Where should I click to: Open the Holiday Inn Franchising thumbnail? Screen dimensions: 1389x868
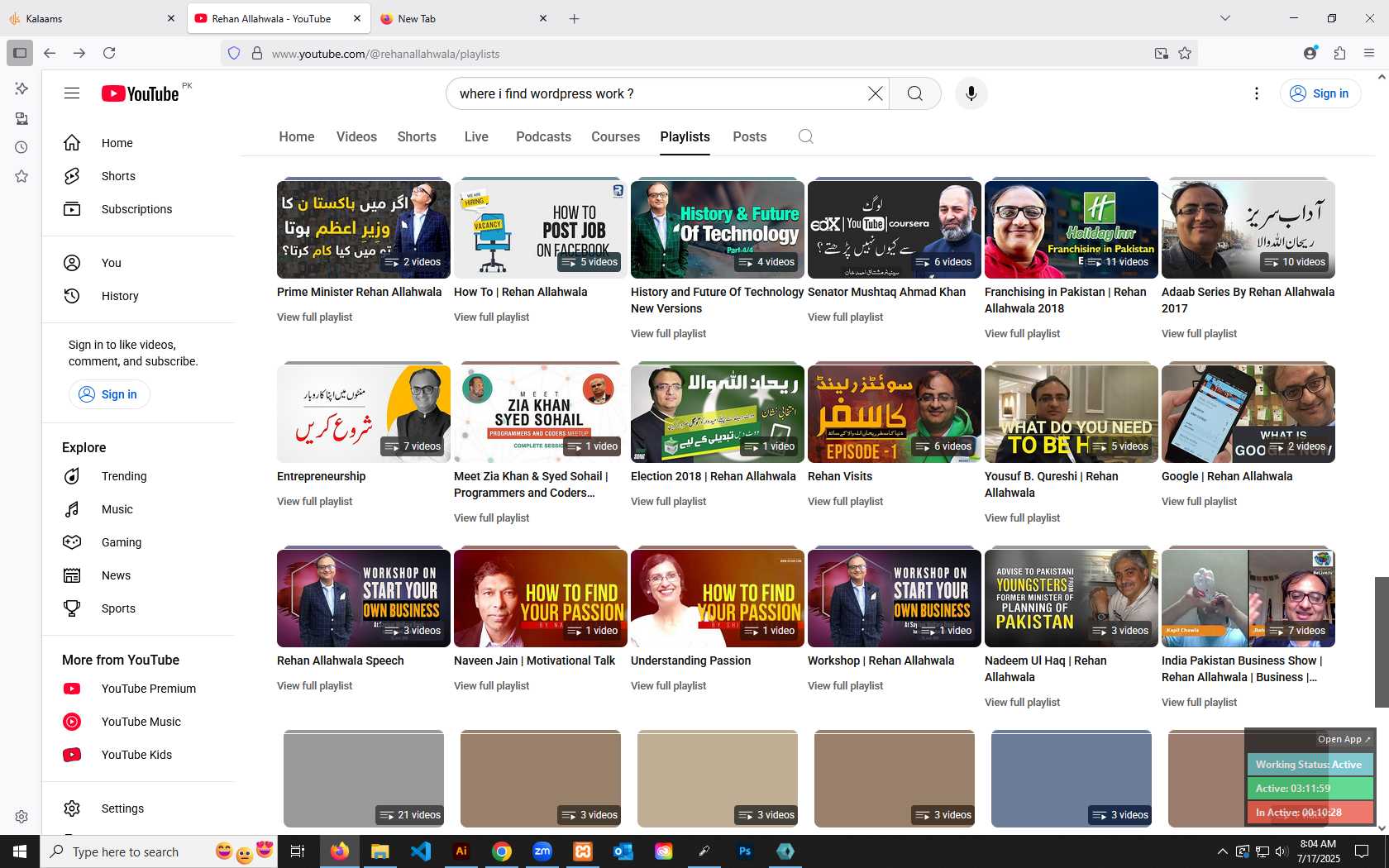tap(1072, 229)
